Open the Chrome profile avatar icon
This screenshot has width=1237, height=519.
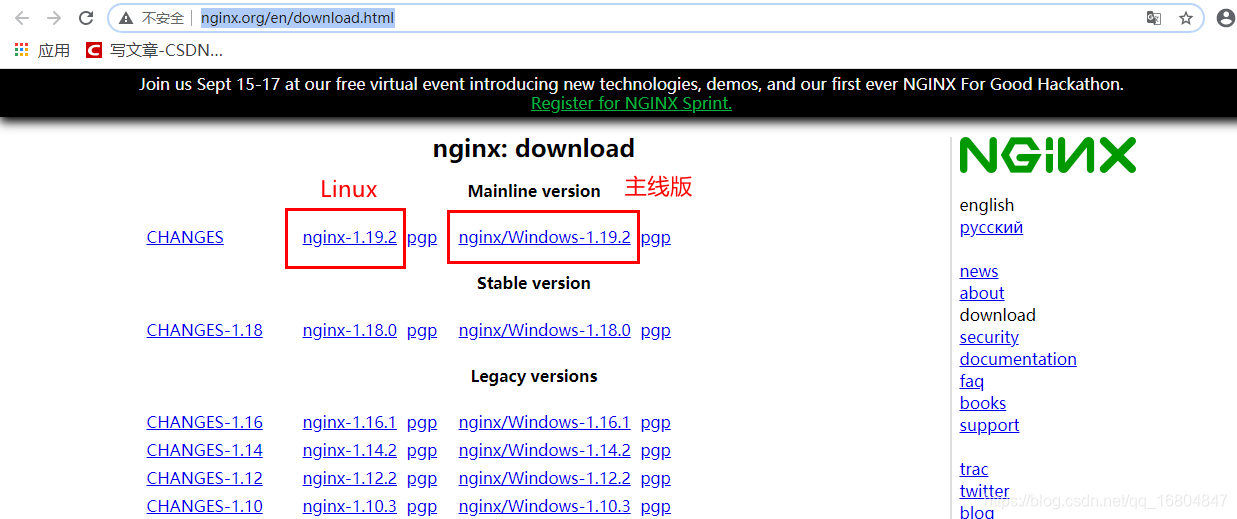1225,18
